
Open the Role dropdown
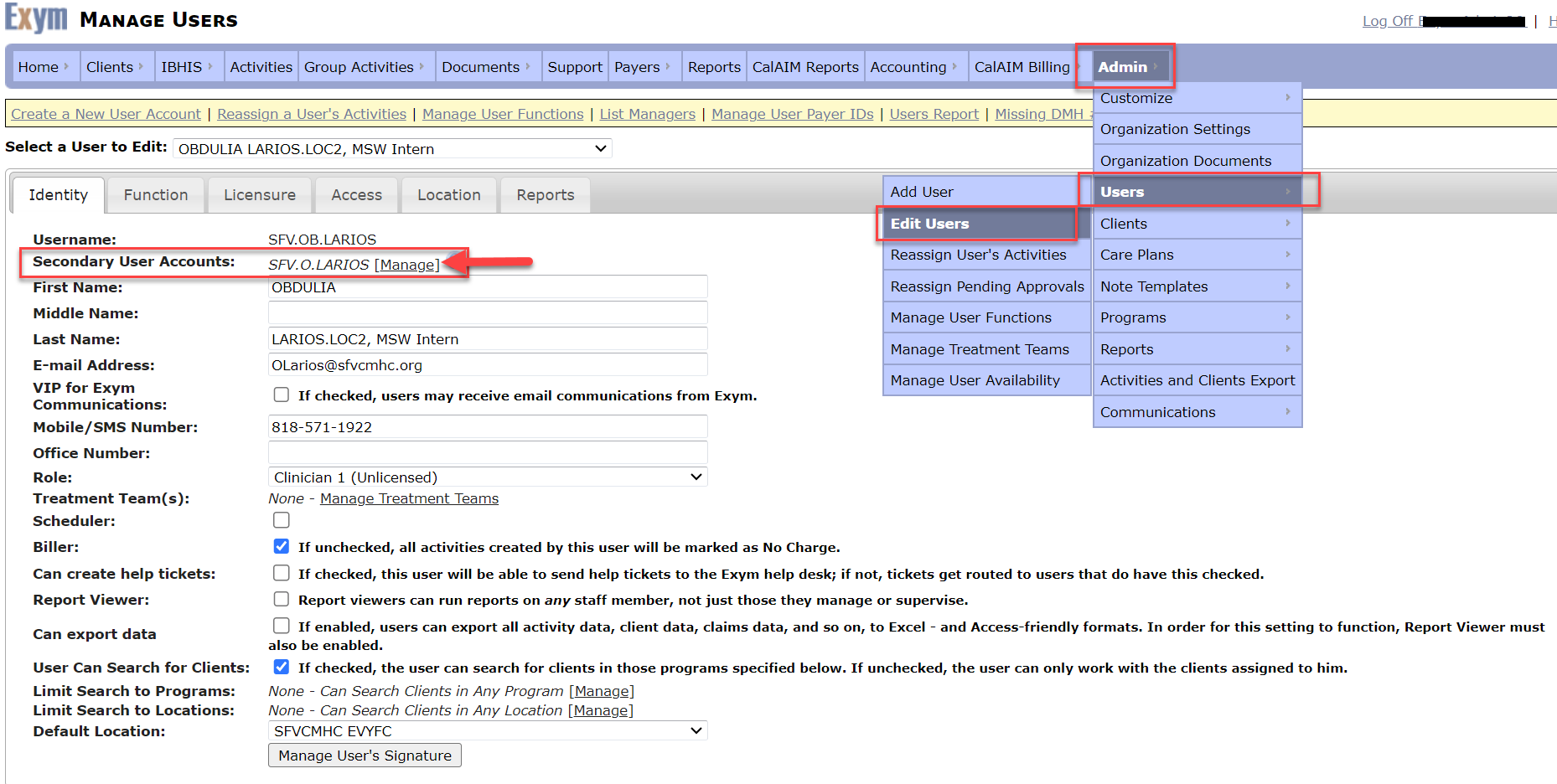tap(488, 477)
